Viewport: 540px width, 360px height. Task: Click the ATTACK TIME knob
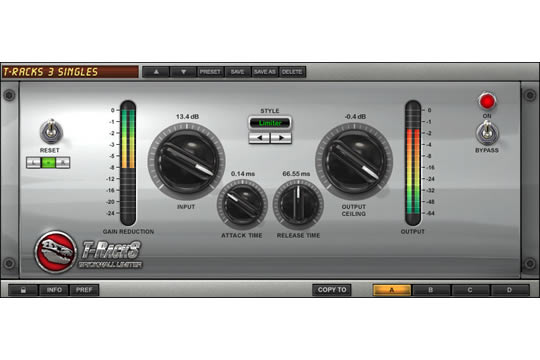tap(242, 204)
